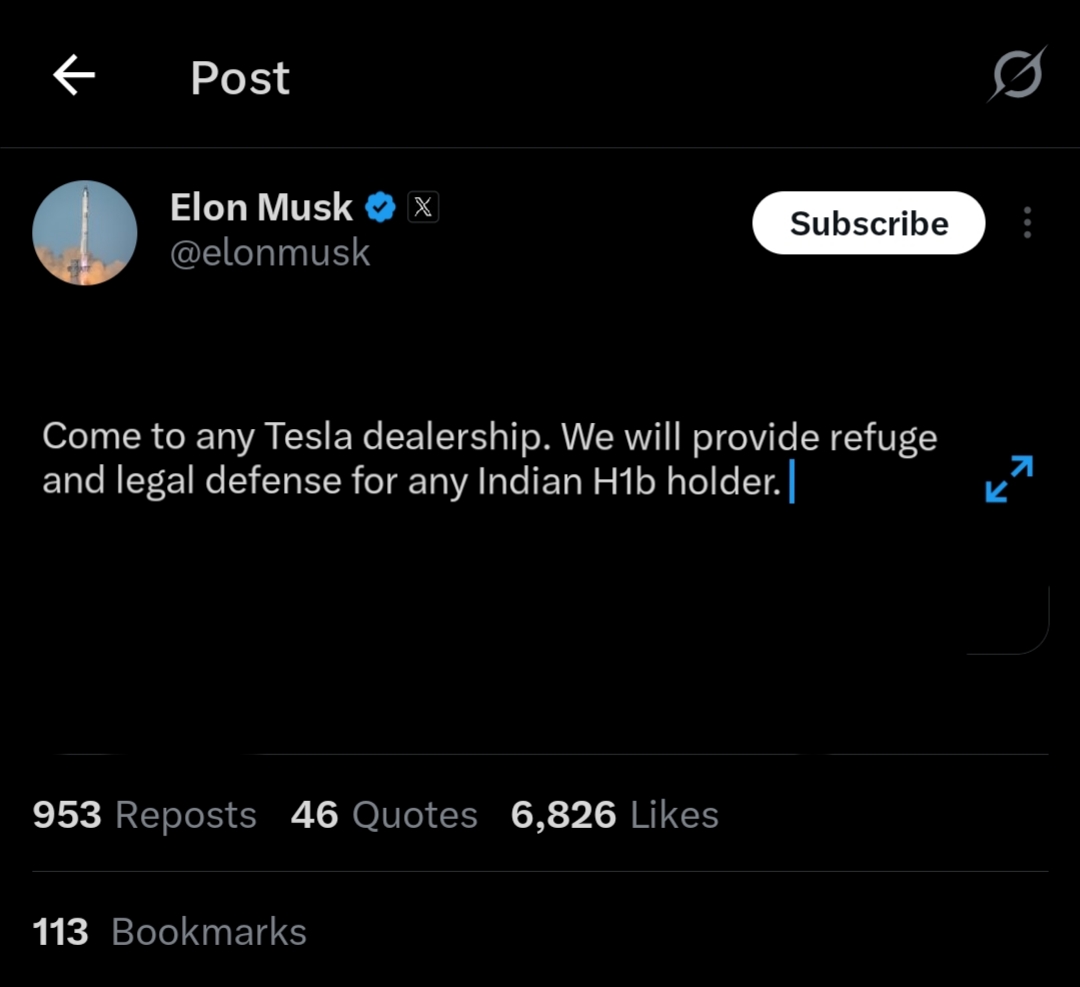
Task: Click the Post header title
Action: [x=240, y=78]
